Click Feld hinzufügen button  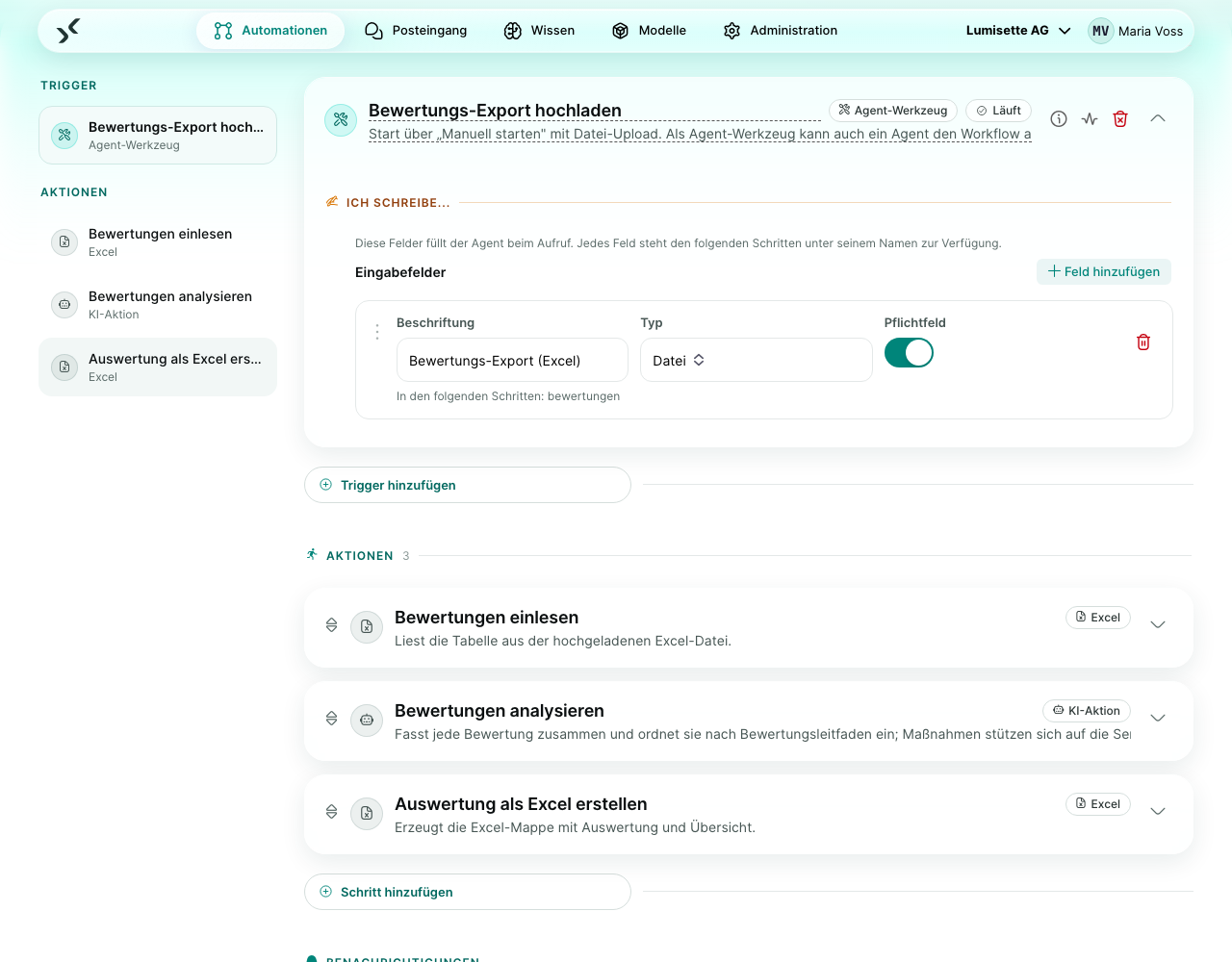(x=1104, y=272)
